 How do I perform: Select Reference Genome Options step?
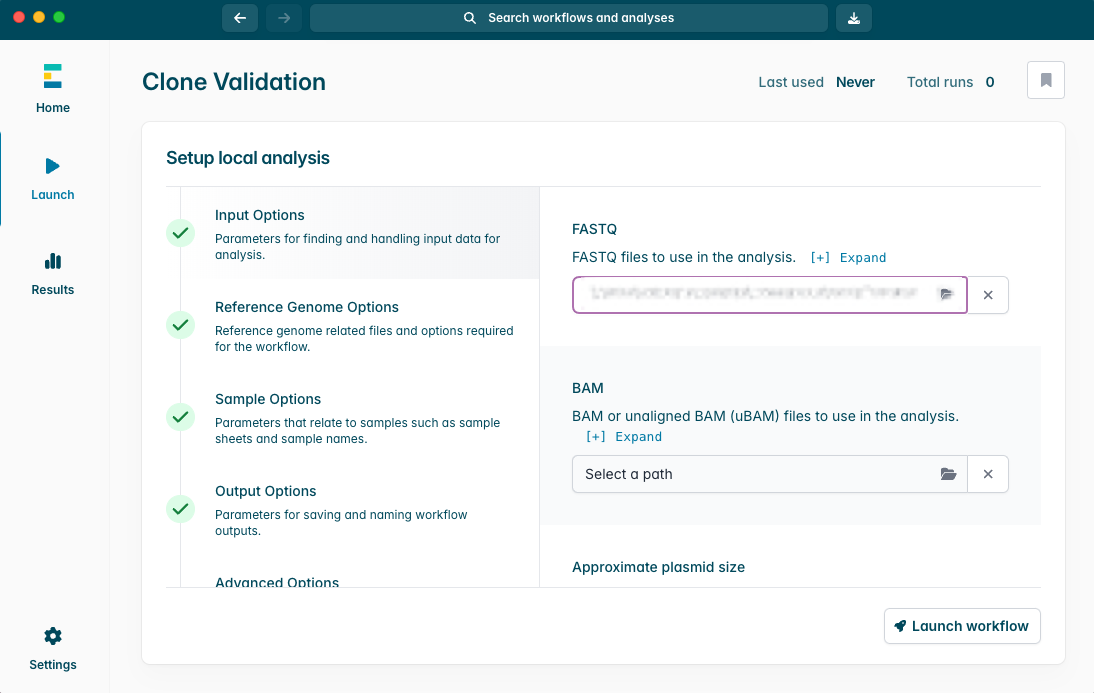(x=306, y=307)
